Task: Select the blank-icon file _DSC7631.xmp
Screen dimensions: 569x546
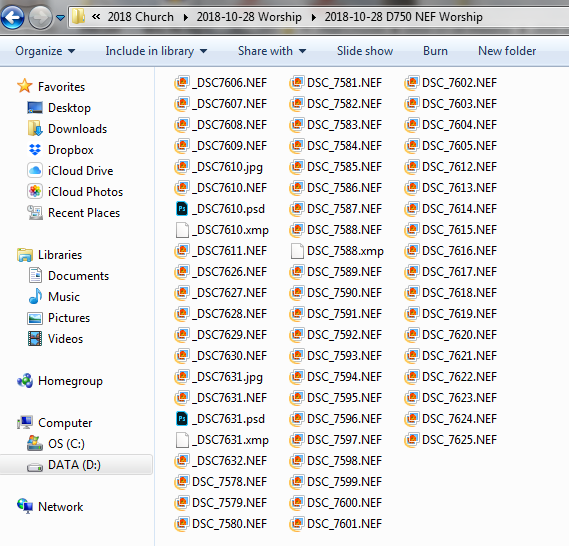Action: coord(222,440)
